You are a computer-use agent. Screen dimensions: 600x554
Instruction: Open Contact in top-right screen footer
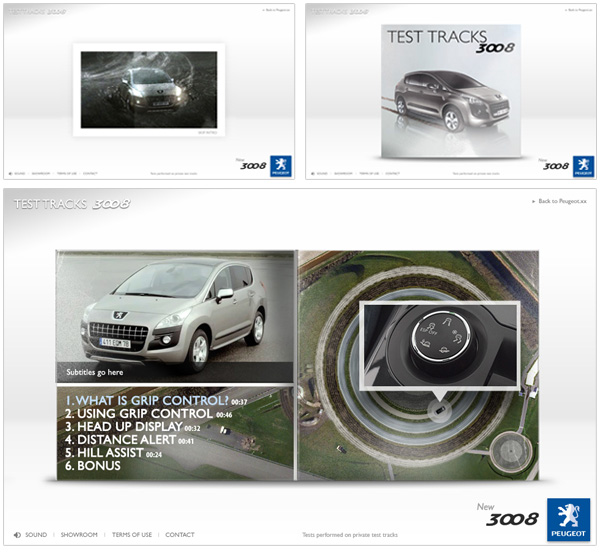393,173
